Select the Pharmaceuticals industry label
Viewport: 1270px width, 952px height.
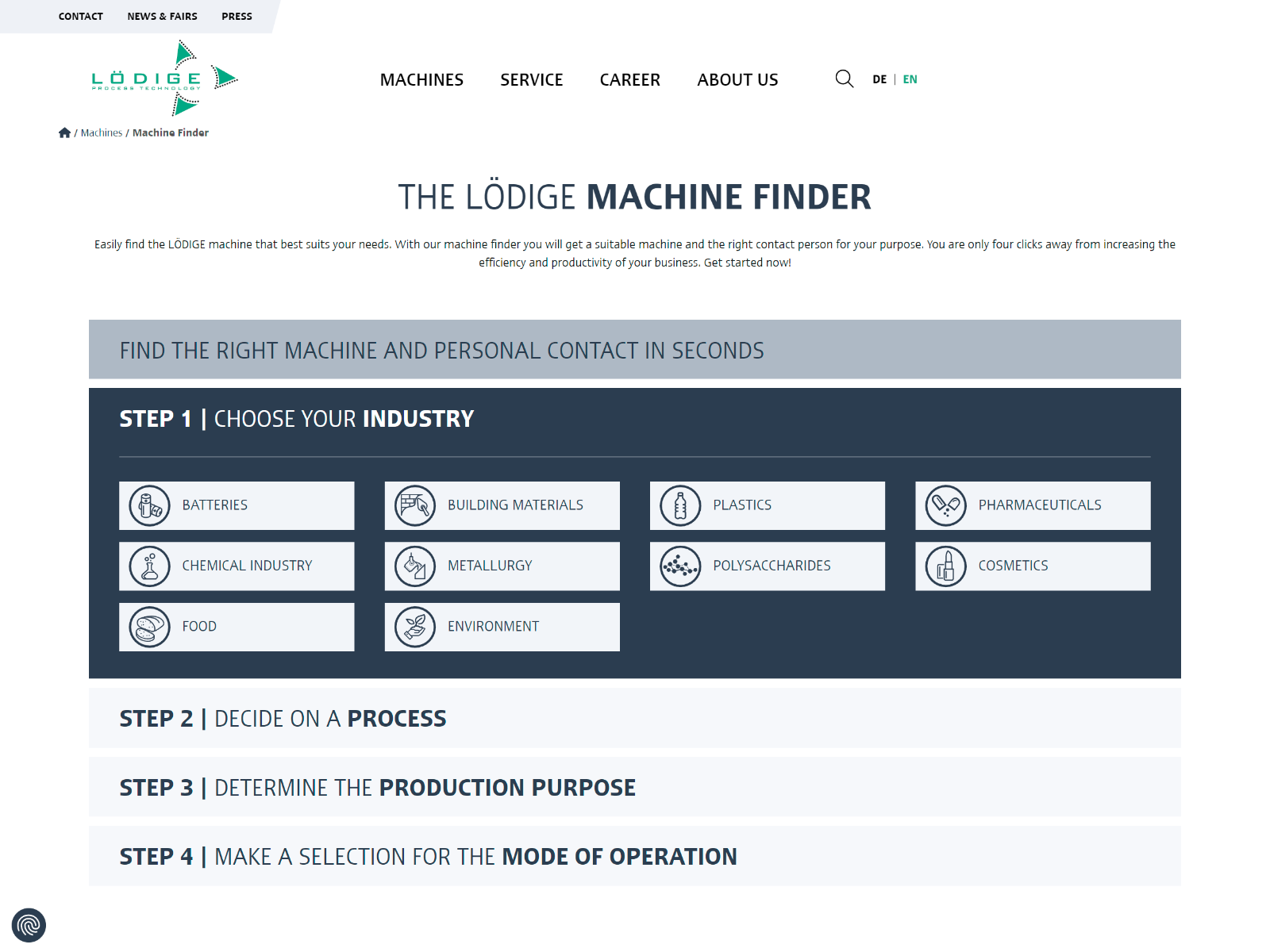click(x=1040, y=505)
